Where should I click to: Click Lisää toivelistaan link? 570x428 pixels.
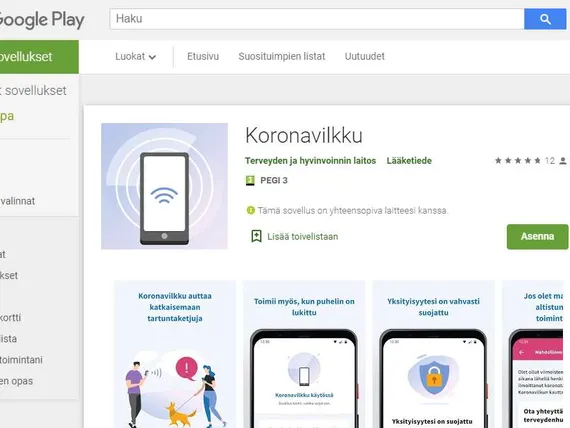302,237
